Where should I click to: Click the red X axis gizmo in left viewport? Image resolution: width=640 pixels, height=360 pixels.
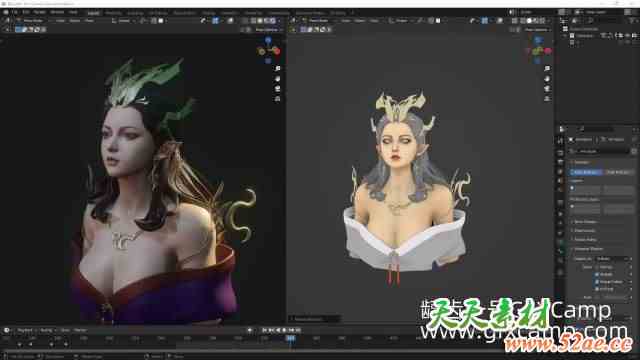(x=277, y=51)
